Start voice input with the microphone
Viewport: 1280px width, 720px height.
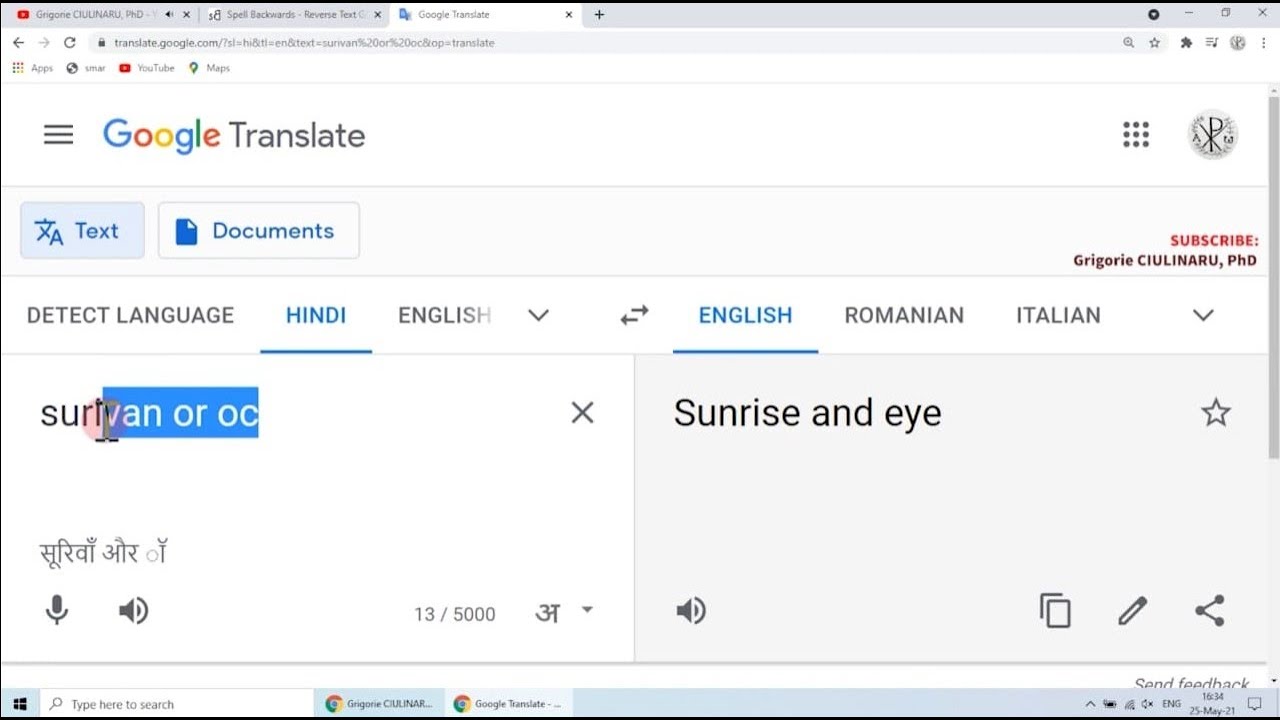click(x=57, y=610)
